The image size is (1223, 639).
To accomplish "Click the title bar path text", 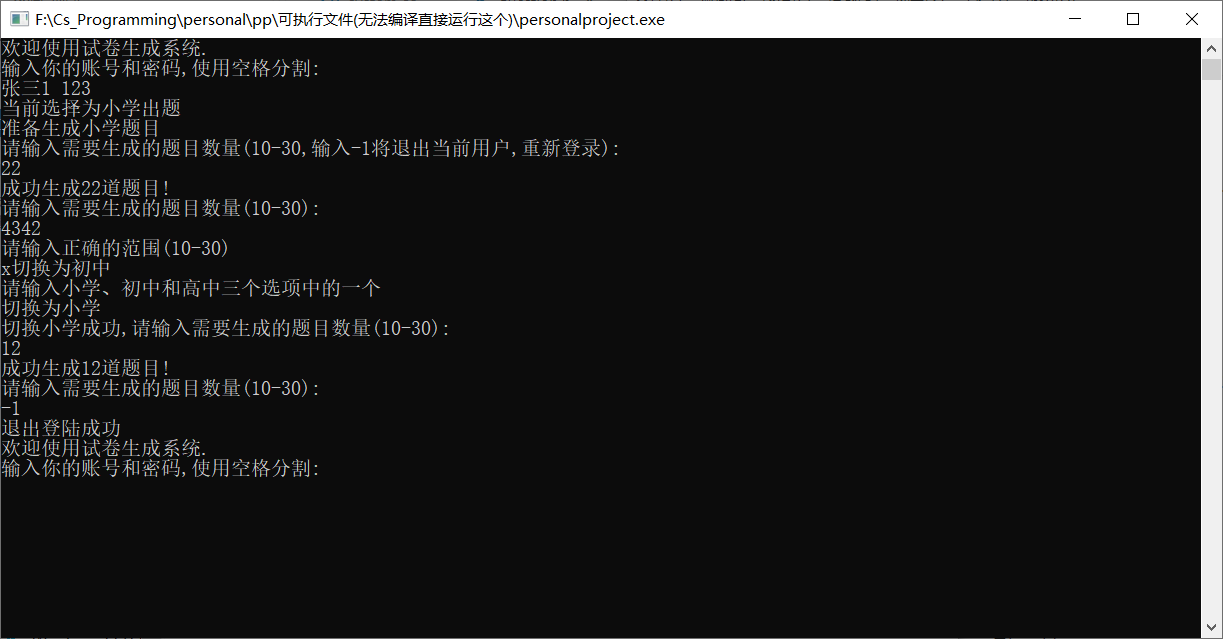I will [x=349, y=19].
